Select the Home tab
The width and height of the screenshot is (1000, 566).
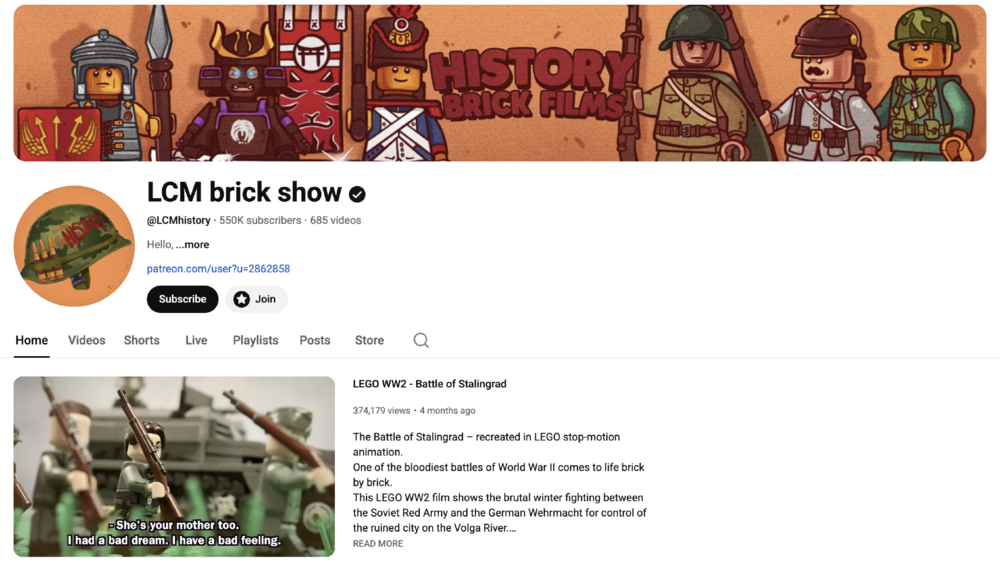point(31,340)
